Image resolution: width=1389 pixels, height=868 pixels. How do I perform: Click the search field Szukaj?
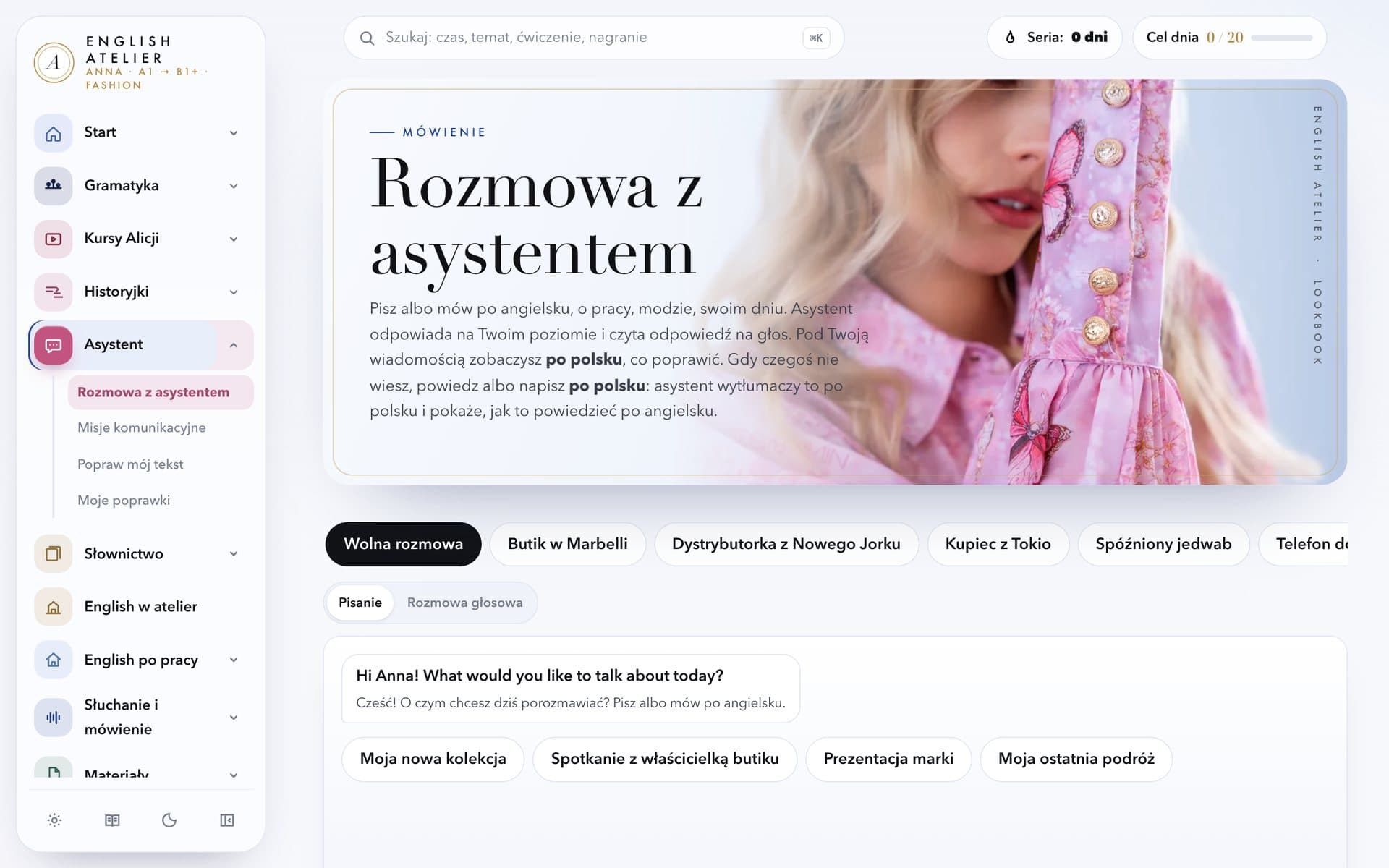pyautogui.click(x=593, y=38)
